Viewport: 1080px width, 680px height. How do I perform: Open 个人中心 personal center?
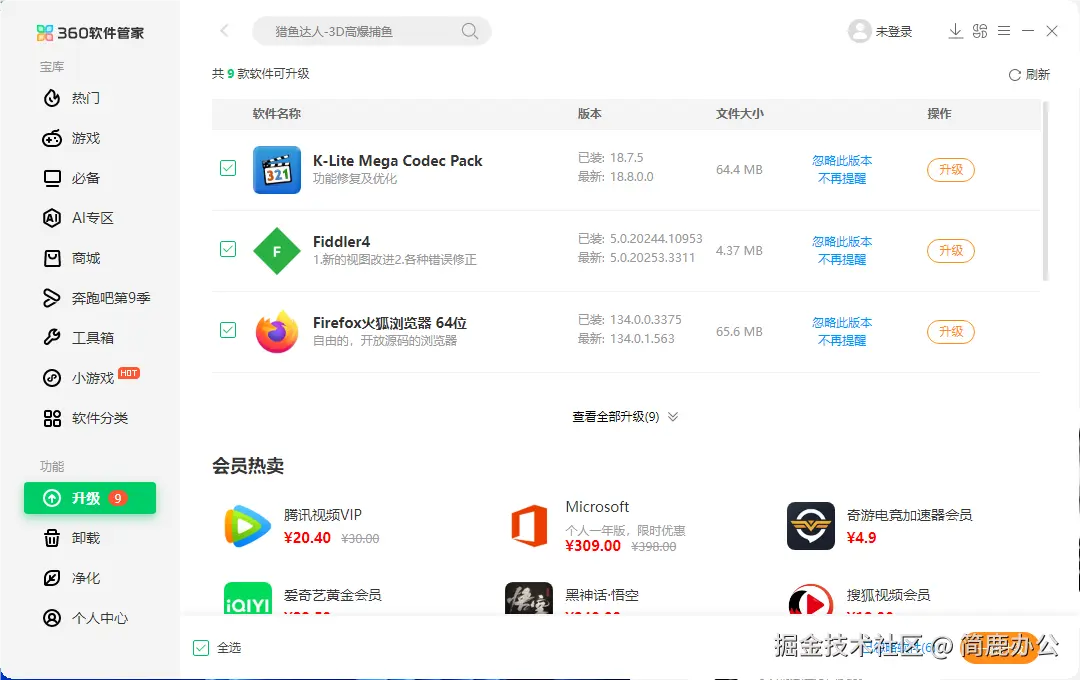[x=87, y=618]
